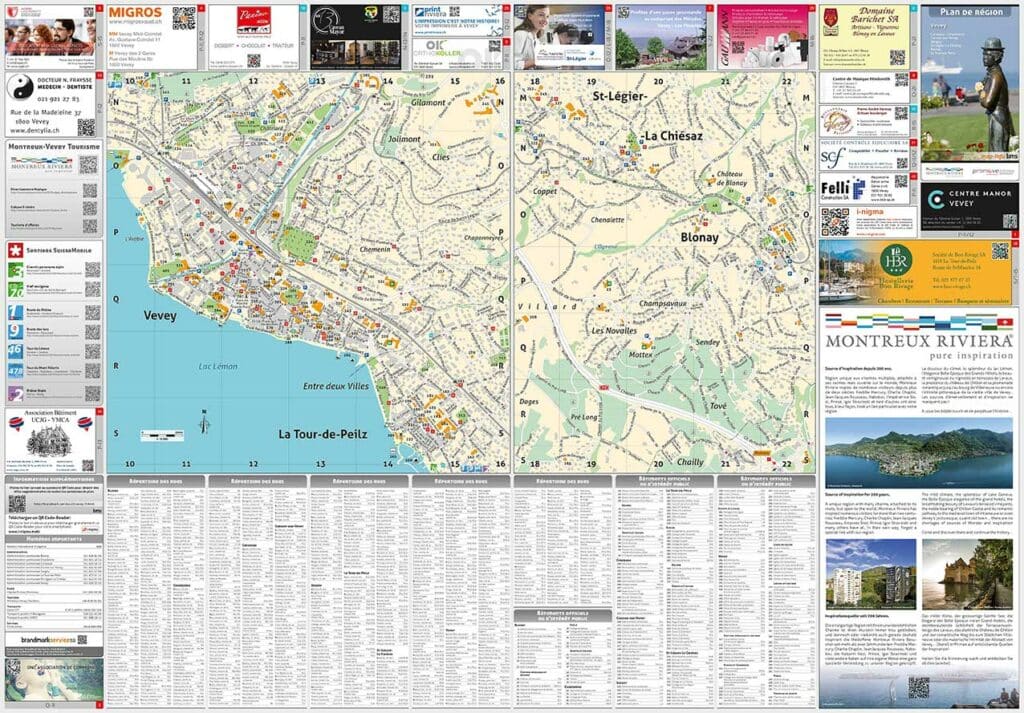Click the Clies map label
Image resolution: width=1024 pixels, height=713 pixels.
point(441,157)
